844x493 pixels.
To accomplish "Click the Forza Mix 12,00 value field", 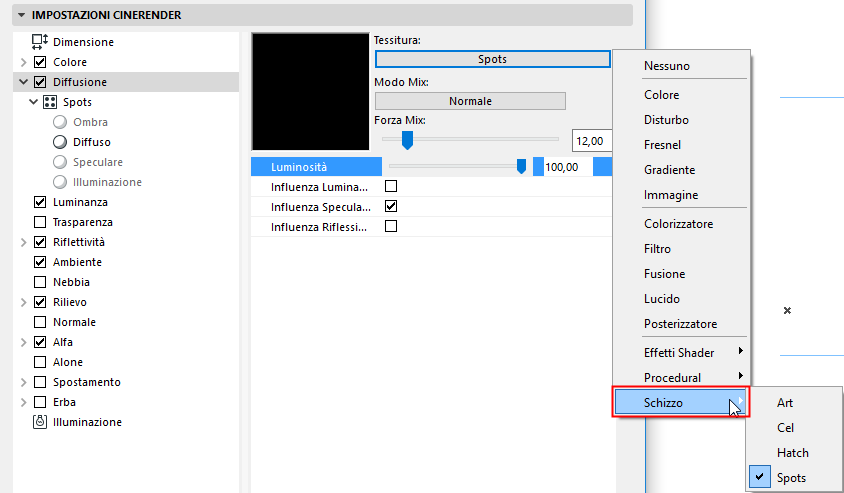I will pos(592,141).
